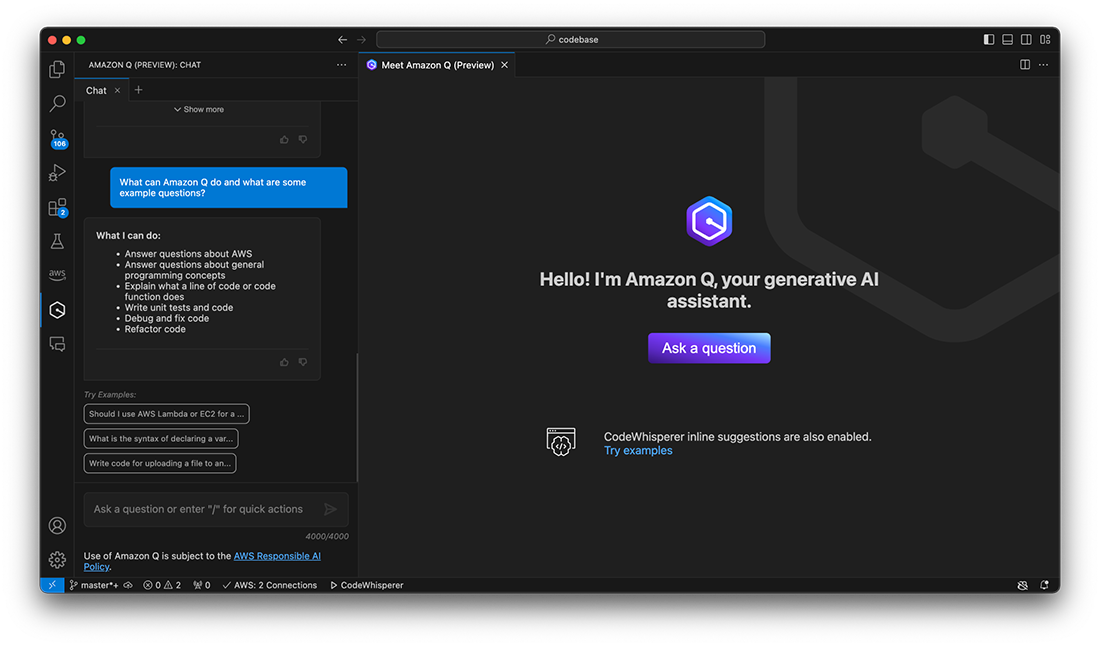The height and width of the screenshot is (646, 1100).
Task: Open notifications bell in status bar
Action: (1045, 585)
